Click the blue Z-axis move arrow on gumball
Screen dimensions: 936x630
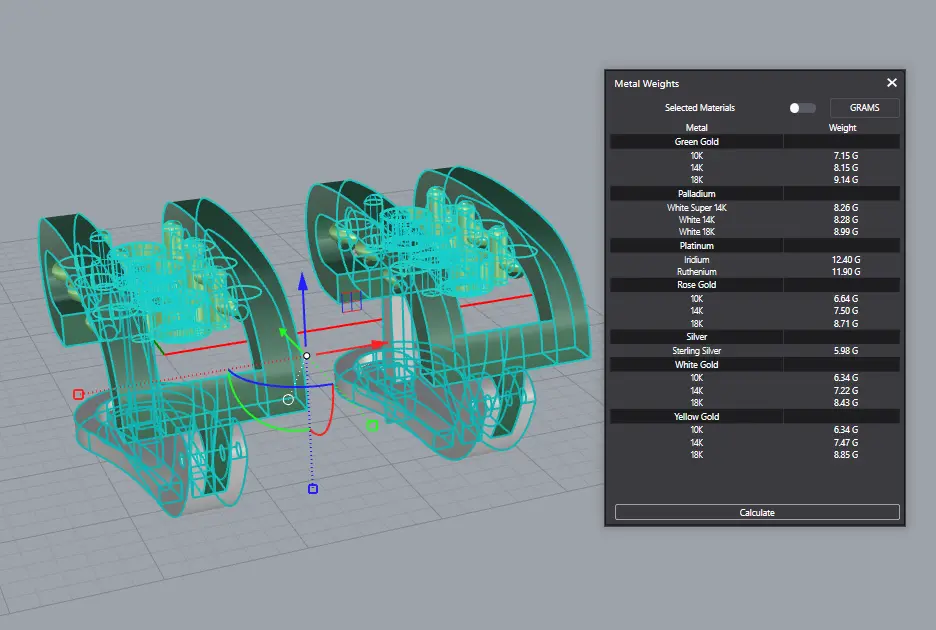click(303, 285)
